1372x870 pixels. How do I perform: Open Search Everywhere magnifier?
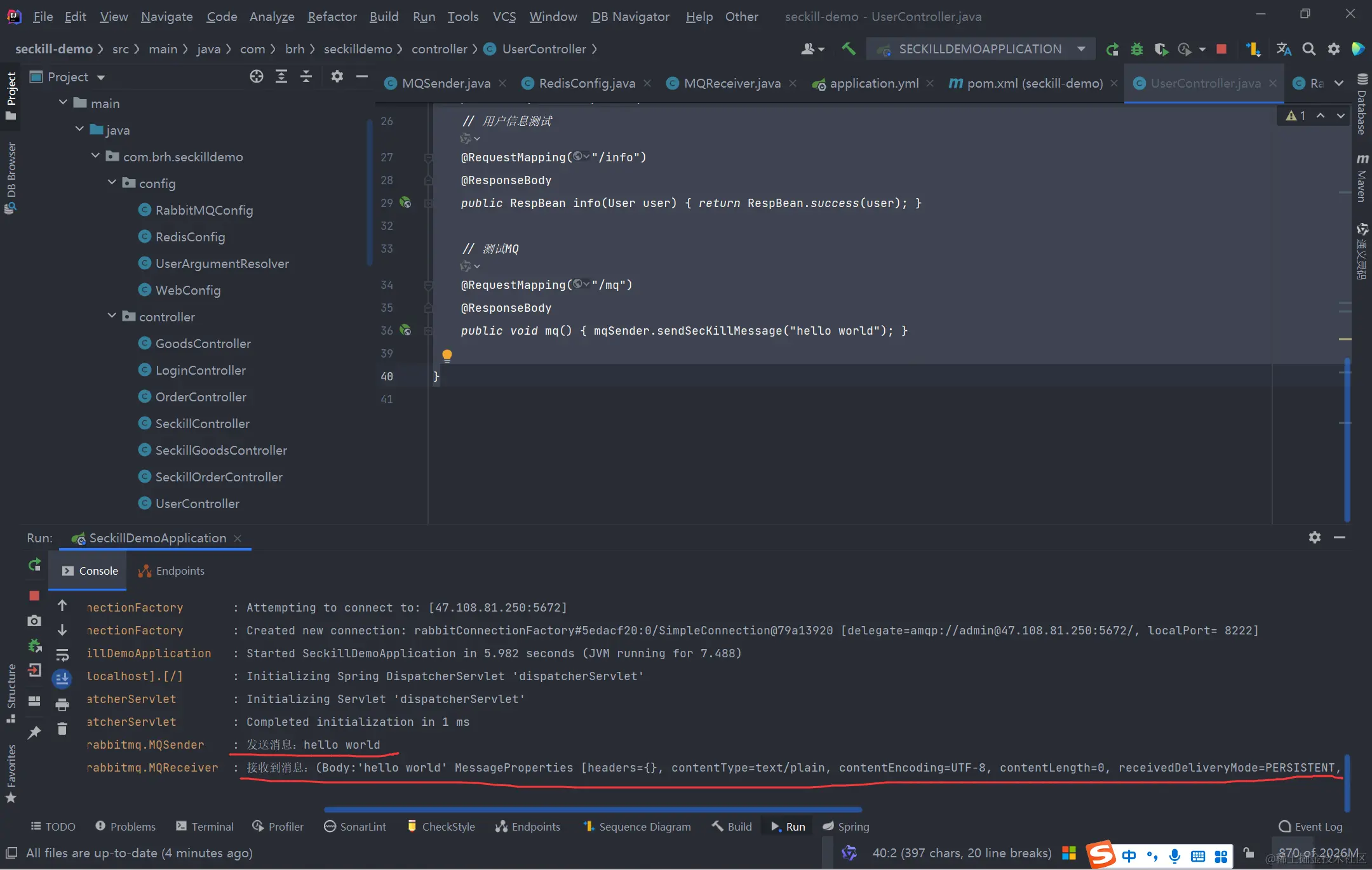pos(1309,49)
